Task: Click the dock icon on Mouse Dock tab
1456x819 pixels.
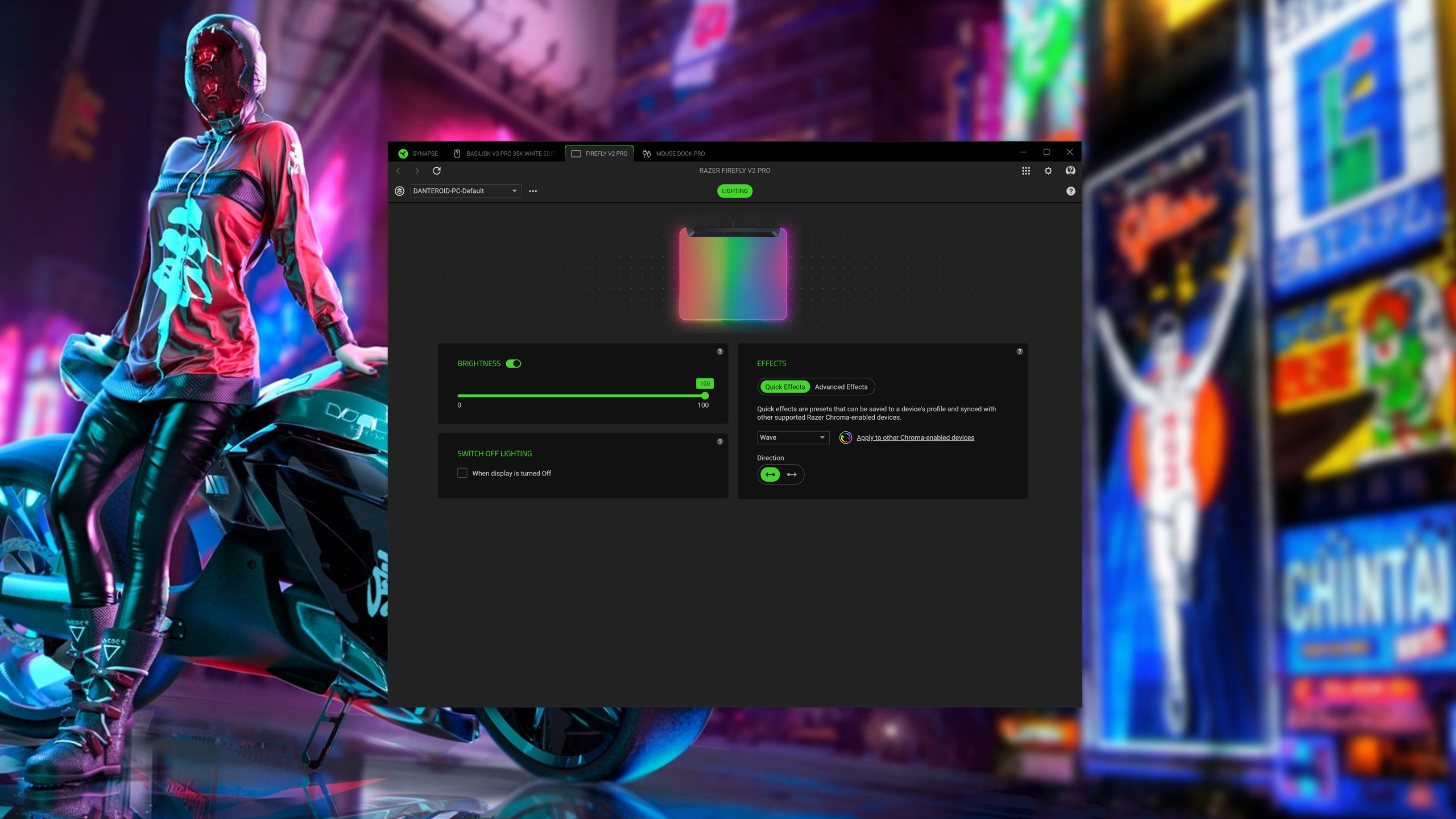Action: click(x=647, y=154)
